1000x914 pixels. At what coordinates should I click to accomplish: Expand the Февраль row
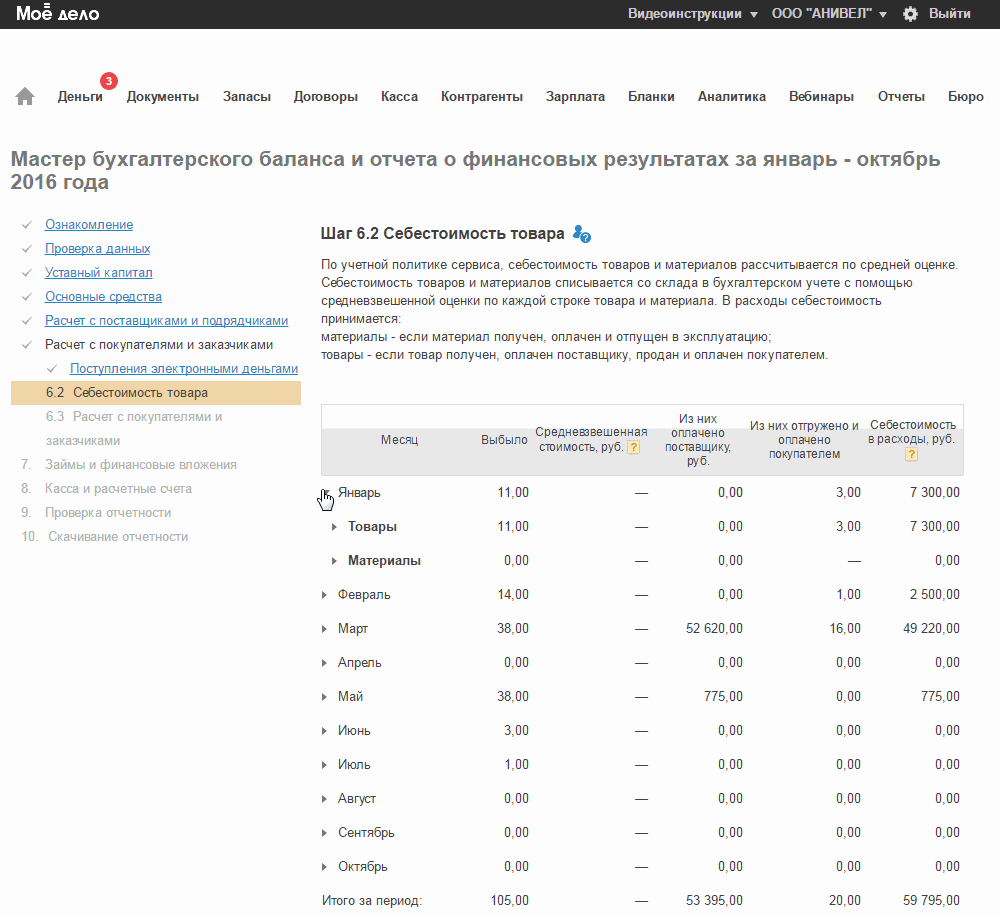pos(325,595)
